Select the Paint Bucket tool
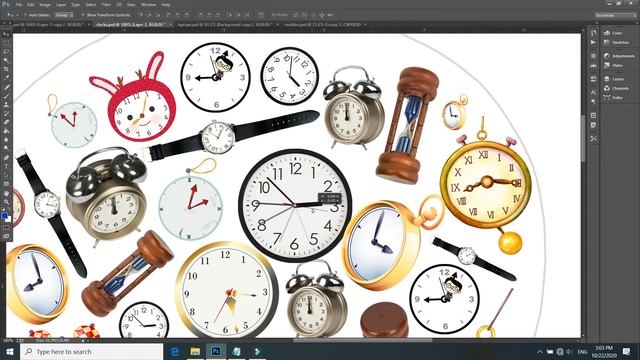640x360 pixels. [x=6, y=131]
